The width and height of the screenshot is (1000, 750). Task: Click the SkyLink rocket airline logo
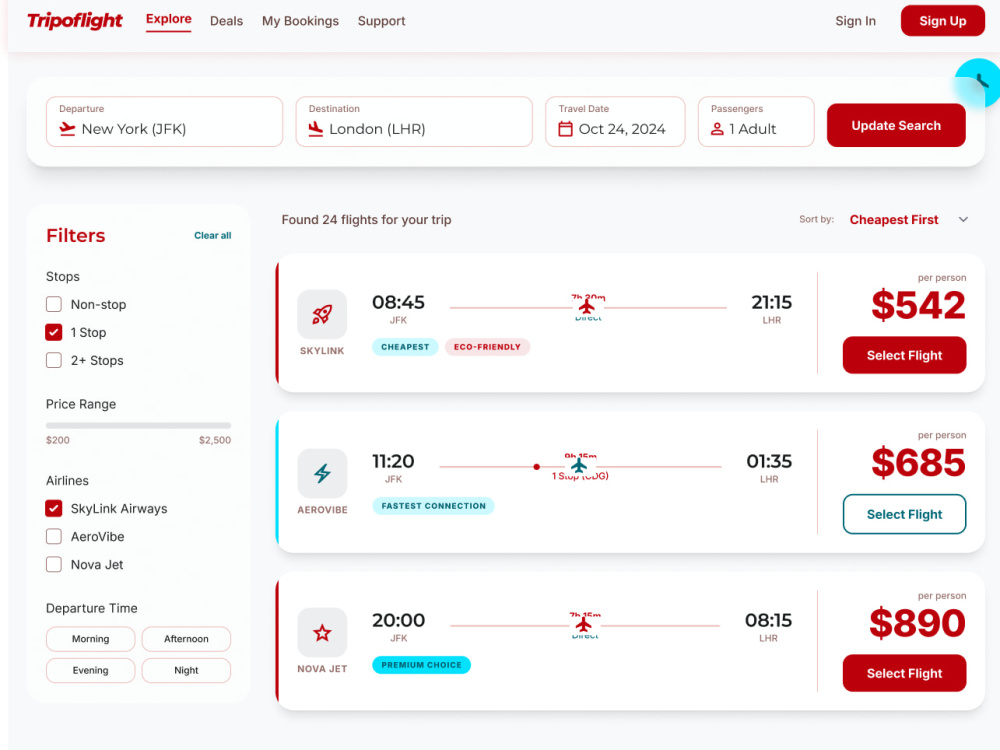coord(322,314)
